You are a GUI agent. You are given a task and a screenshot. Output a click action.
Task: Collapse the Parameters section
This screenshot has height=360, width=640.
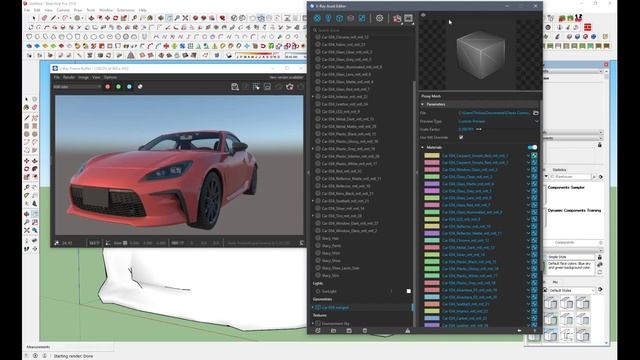coord(422,104)
